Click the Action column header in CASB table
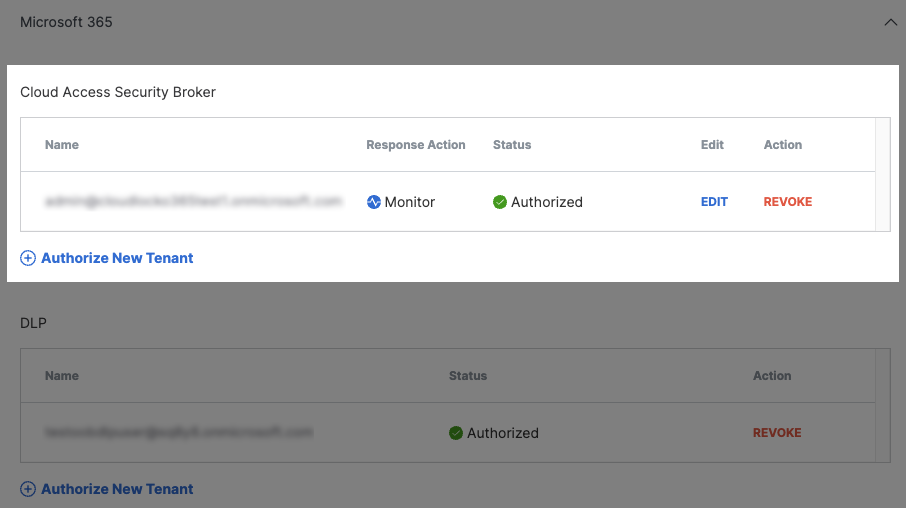This screenshot has height=508, width=906. [783, 144]
